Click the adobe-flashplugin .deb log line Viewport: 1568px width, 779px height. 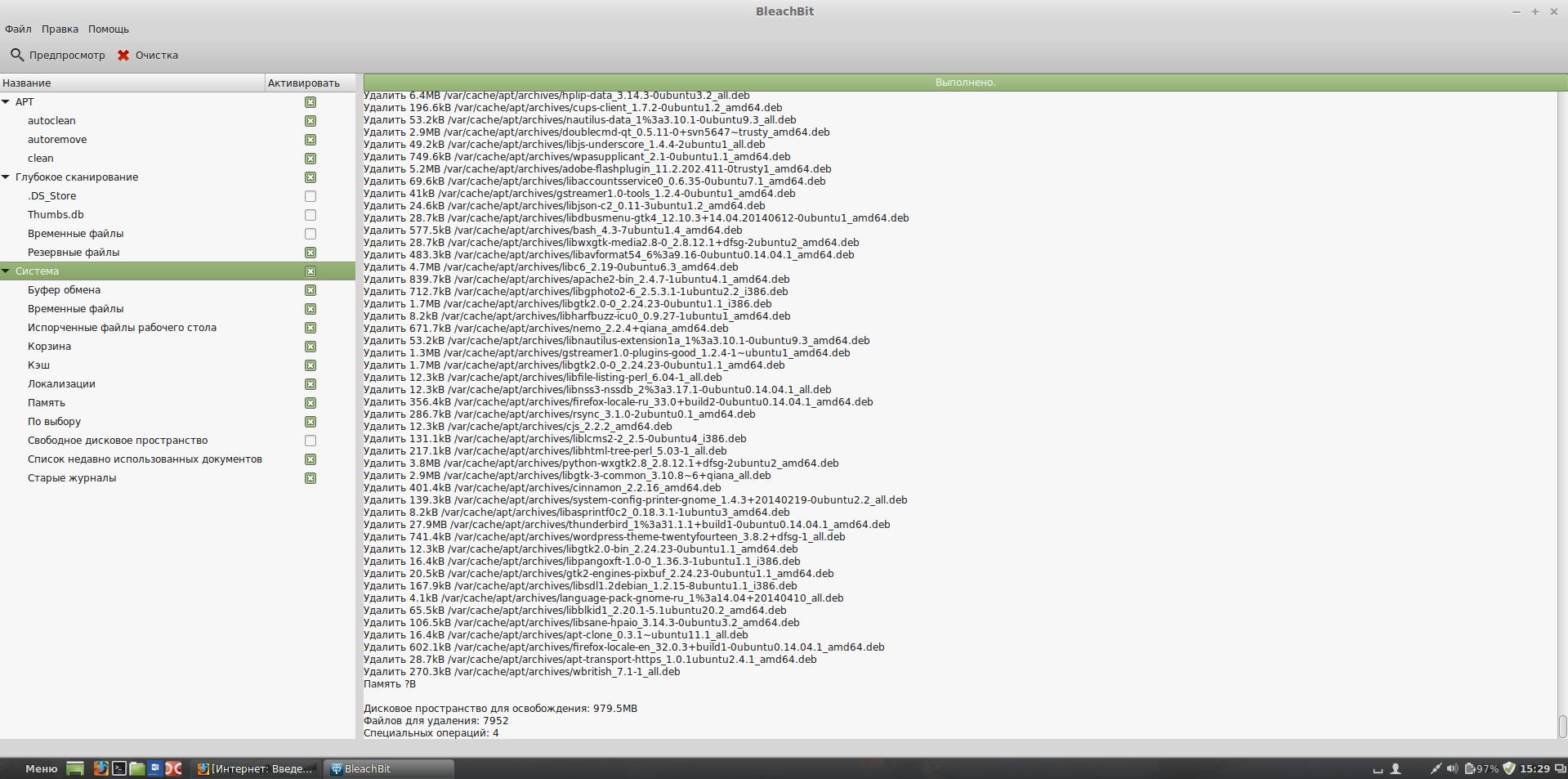pos(597,169)
